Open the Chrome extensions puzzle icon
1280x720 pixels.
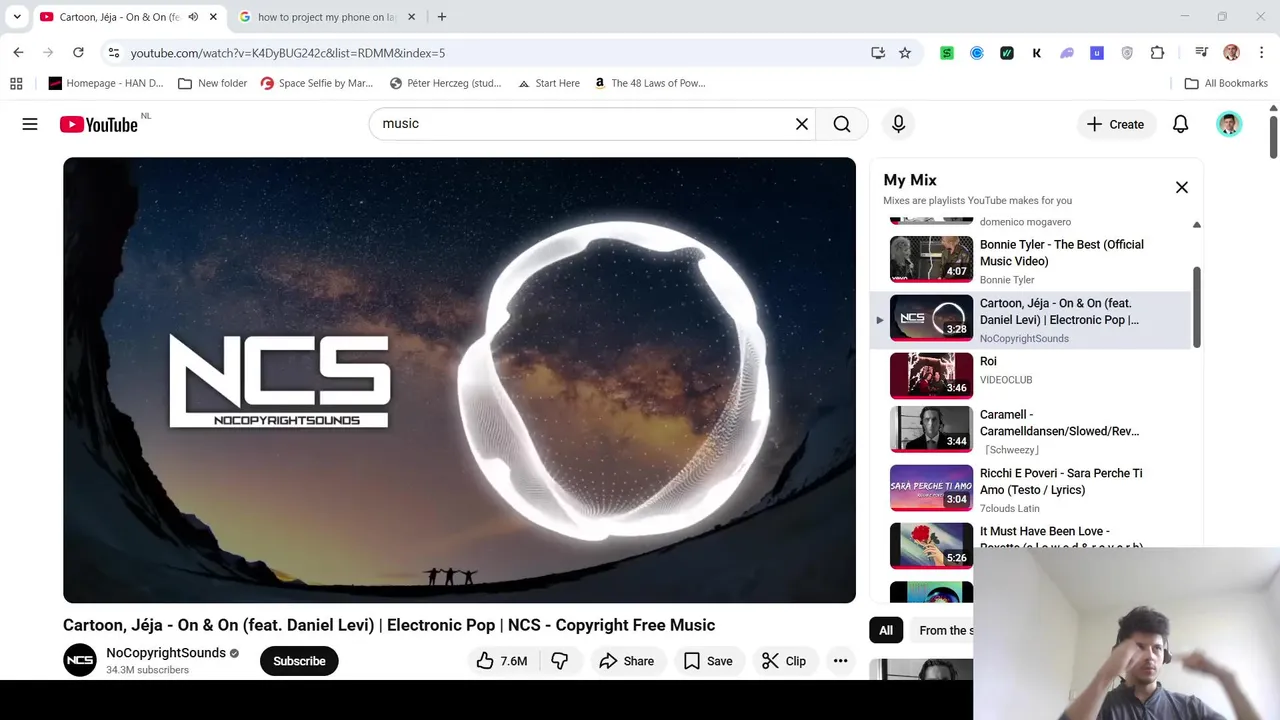pos(1157,53)
